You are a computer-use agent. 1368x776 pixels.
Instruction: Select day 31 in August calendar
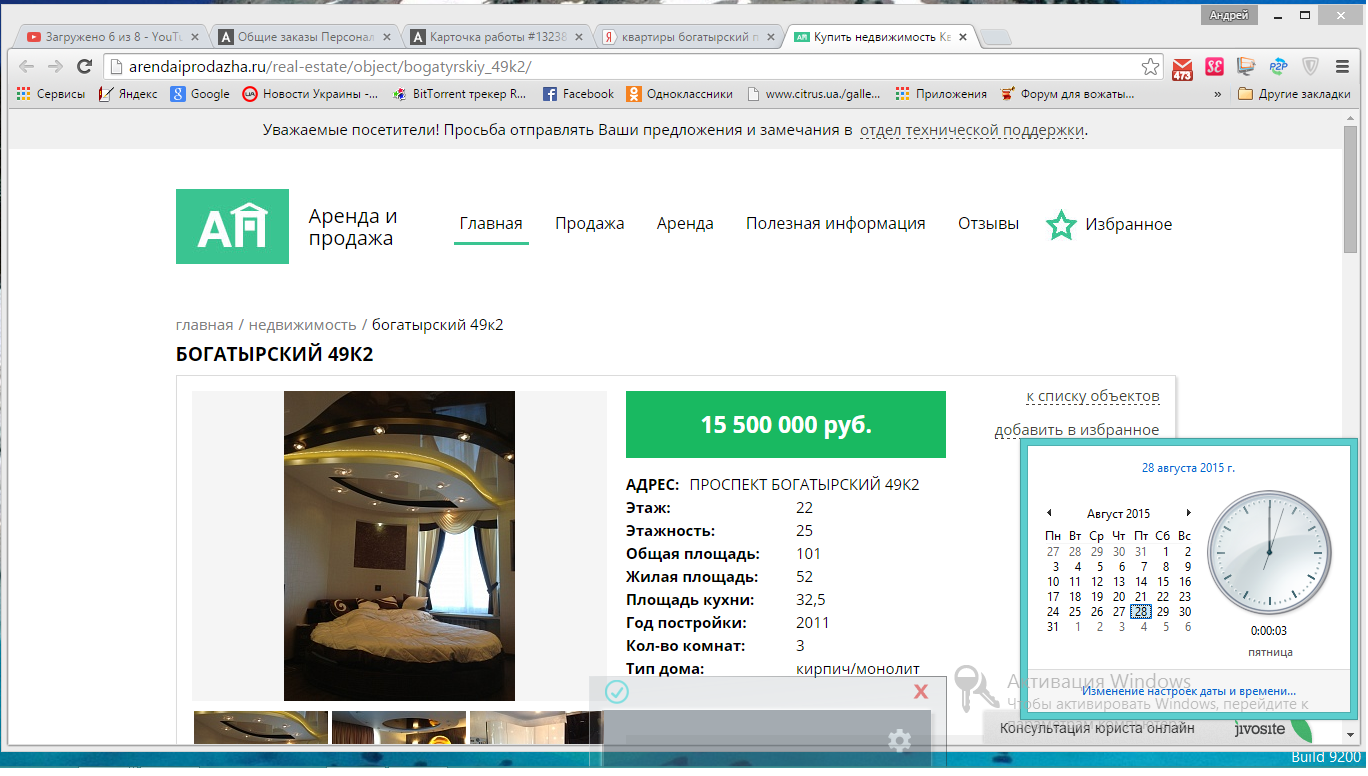1053,627
